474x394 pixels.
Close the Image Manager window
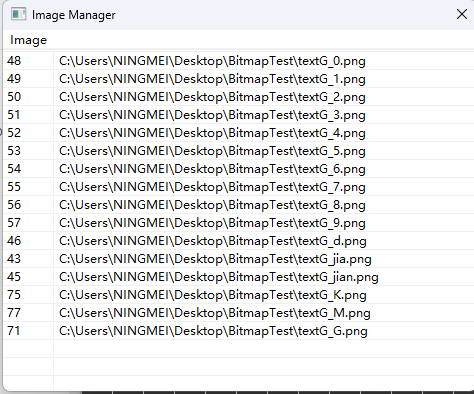462,14
